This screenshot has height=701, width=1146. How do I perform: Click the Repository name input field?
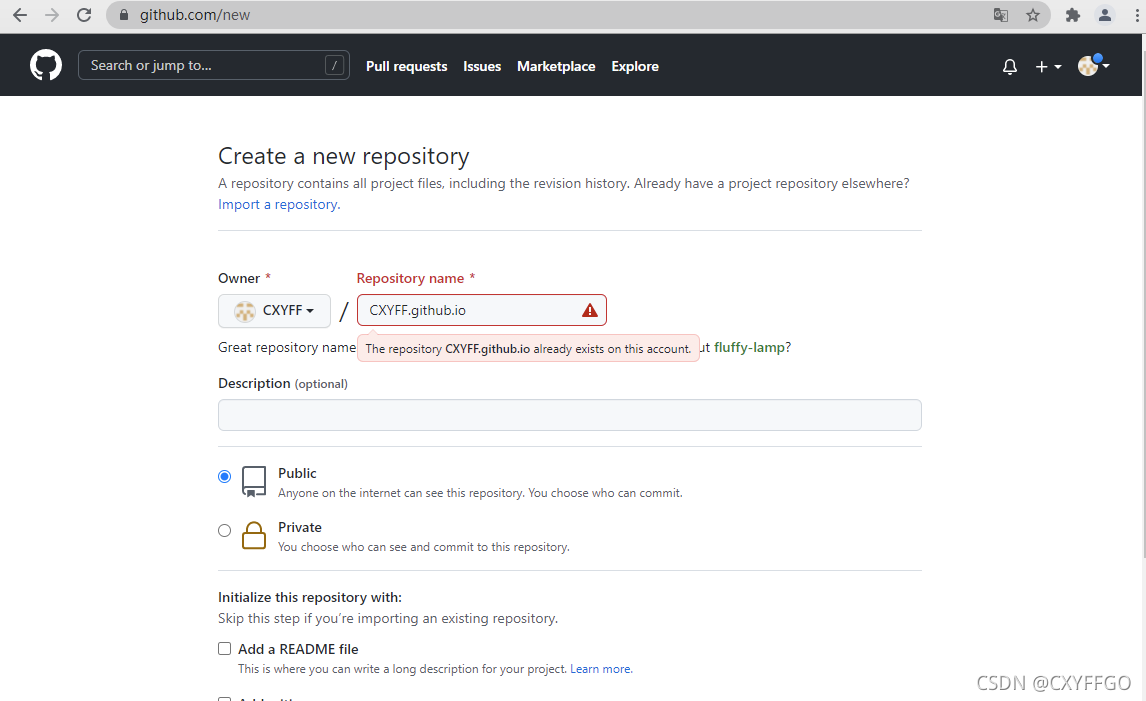click(482, 310)
